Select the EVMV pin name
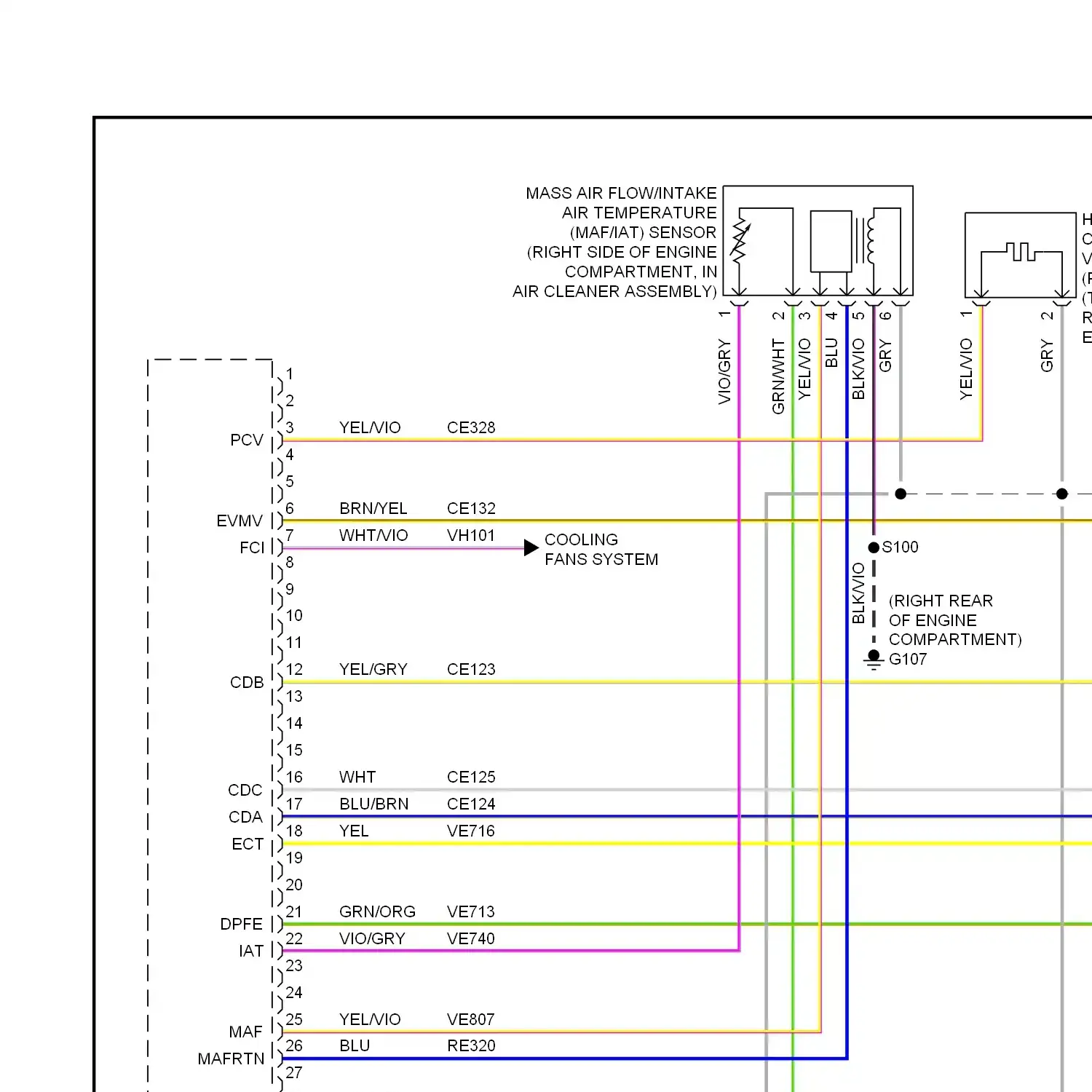This screenshot has width=1092, height=1092. coord(240,521)
